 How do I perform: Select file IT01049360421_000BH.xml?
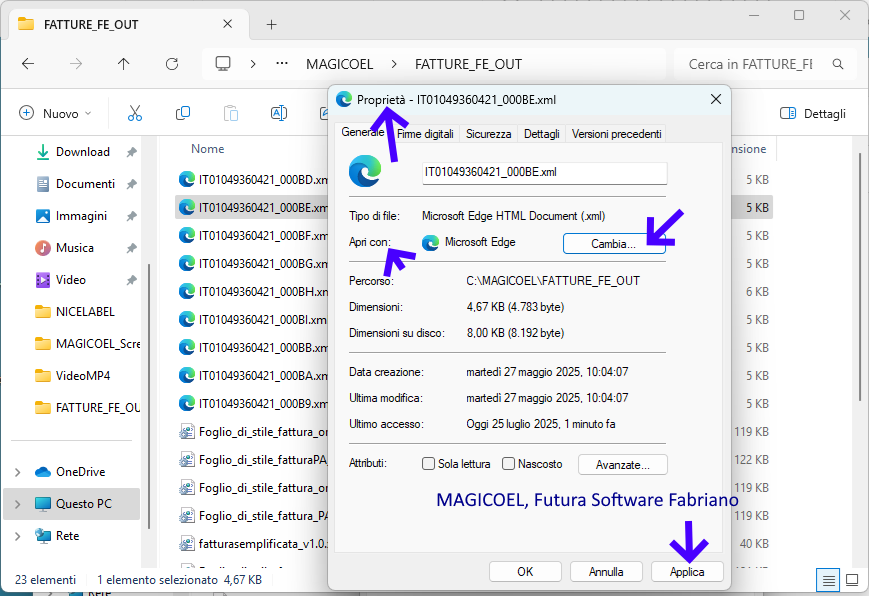pos(253,292)
